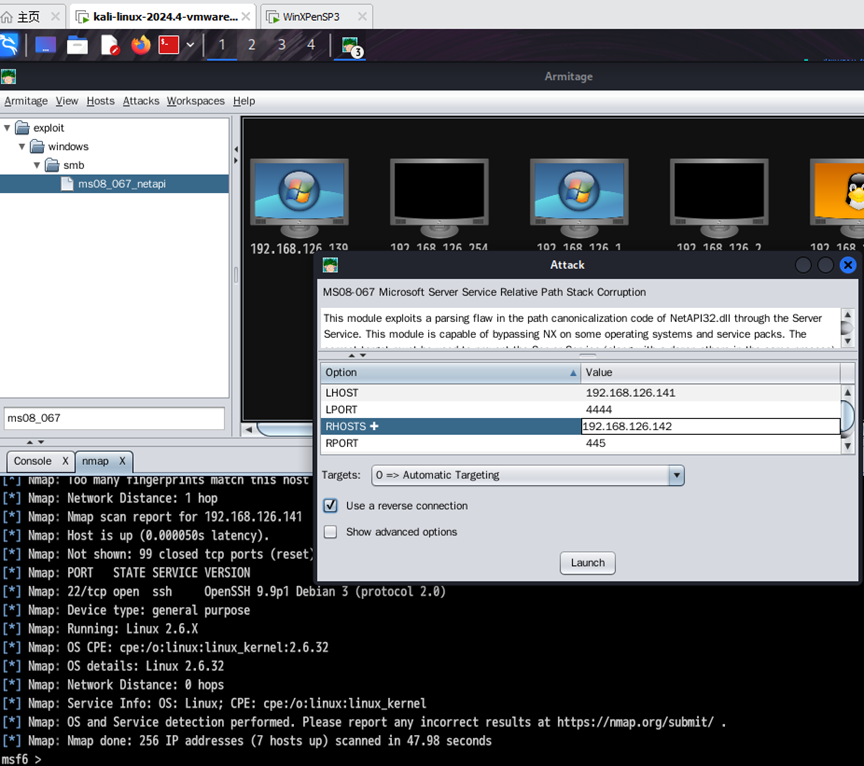This screenshot has height=766, width=864.
Task: Select the Linux penguin host monitor
Action: coord(838,198)
